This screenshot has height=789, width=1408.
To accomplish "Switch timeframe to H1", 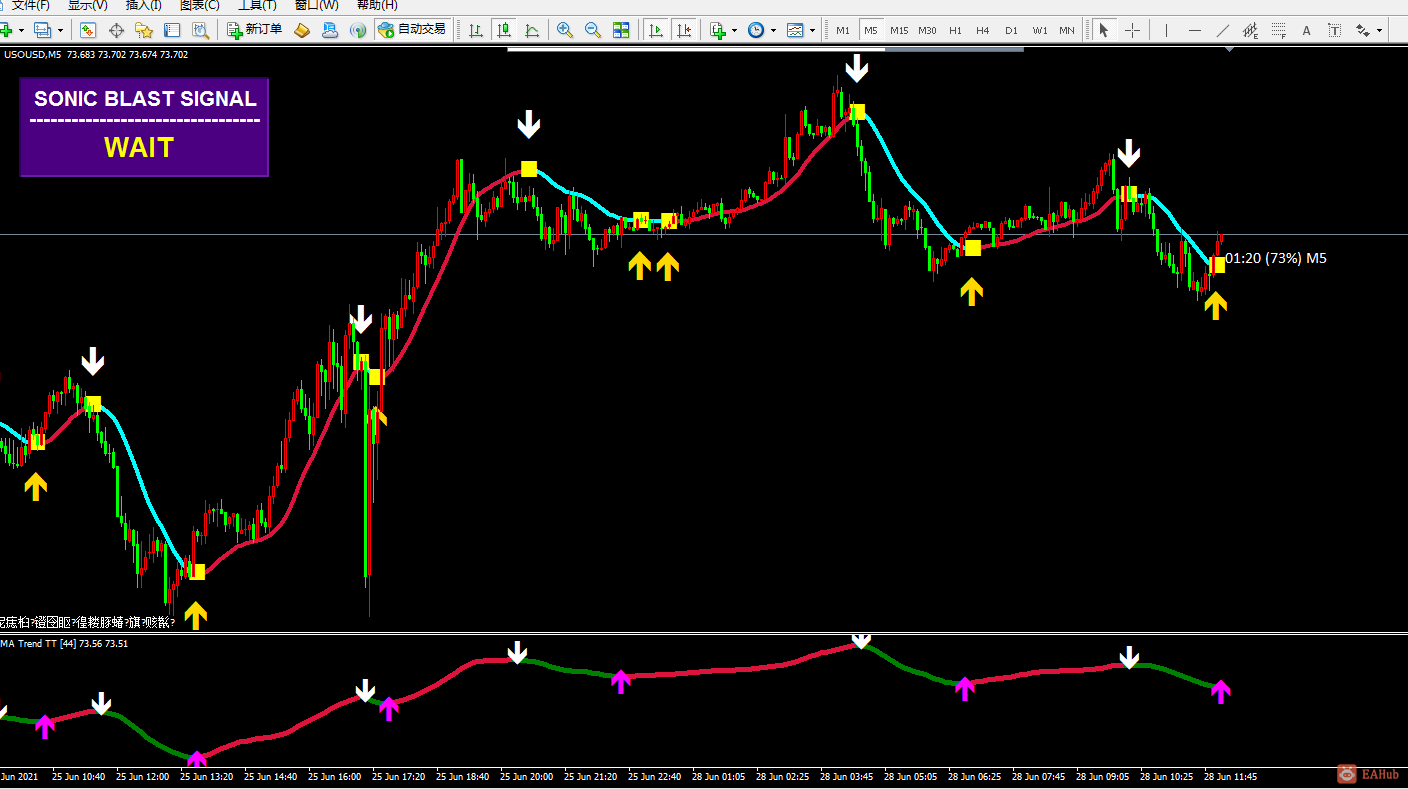I will pyautogui.click(x=956, y=30).
